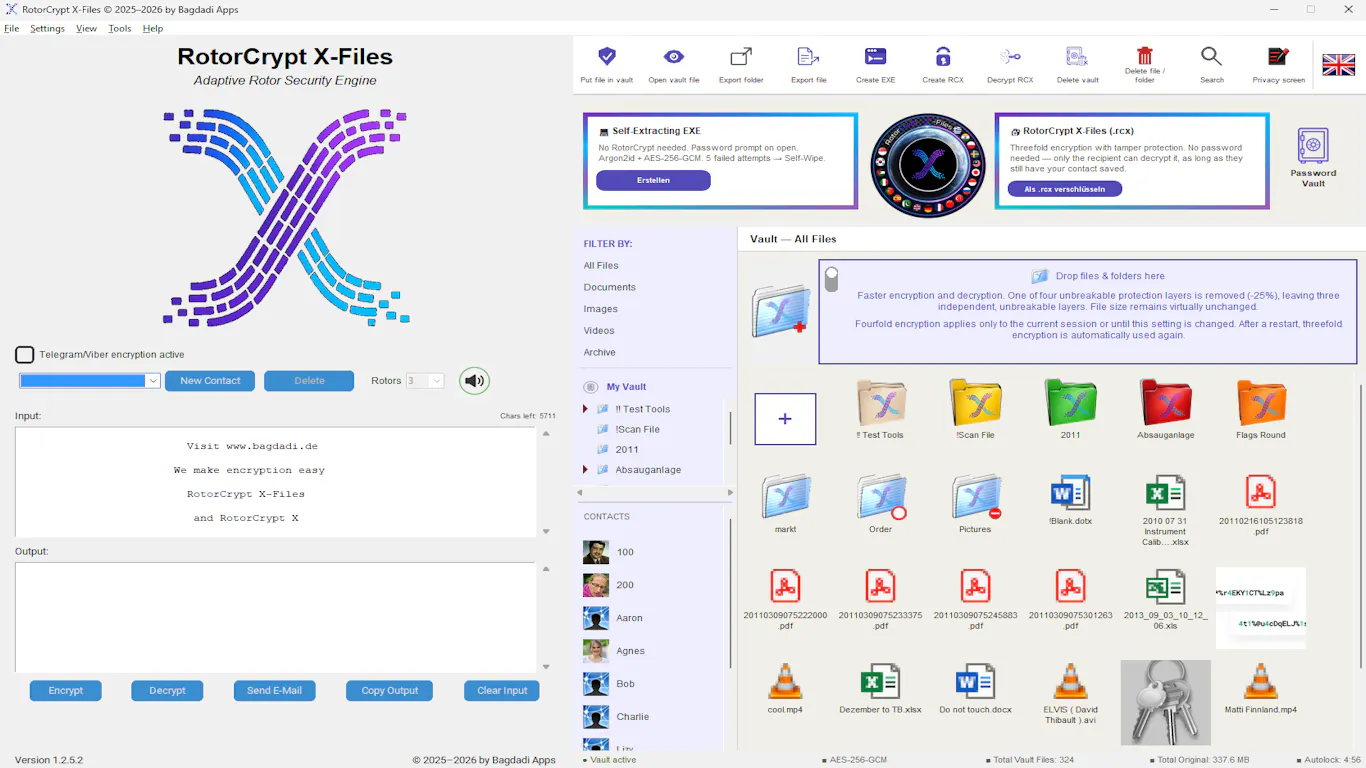Image resolution: width=1366 pixels, height=768 pixels.
Task: Activate the Privacy screen icon
Action: (x=1279, y=57)
